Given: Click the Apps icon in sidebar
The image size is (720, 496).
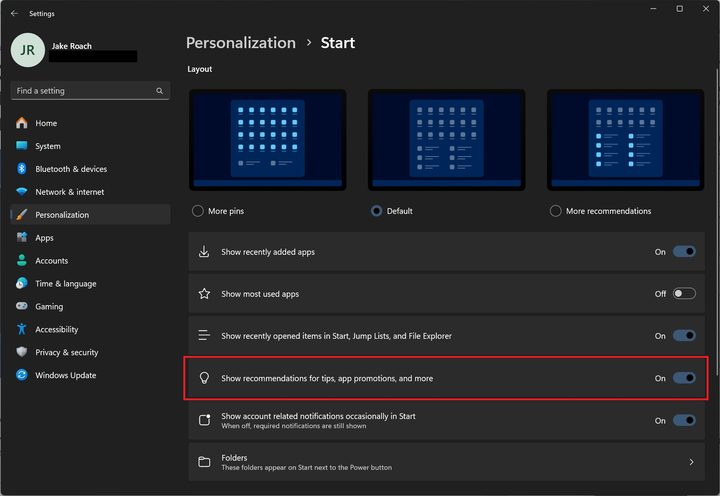Looking at the screenshot, I should (x=22, y=237).
